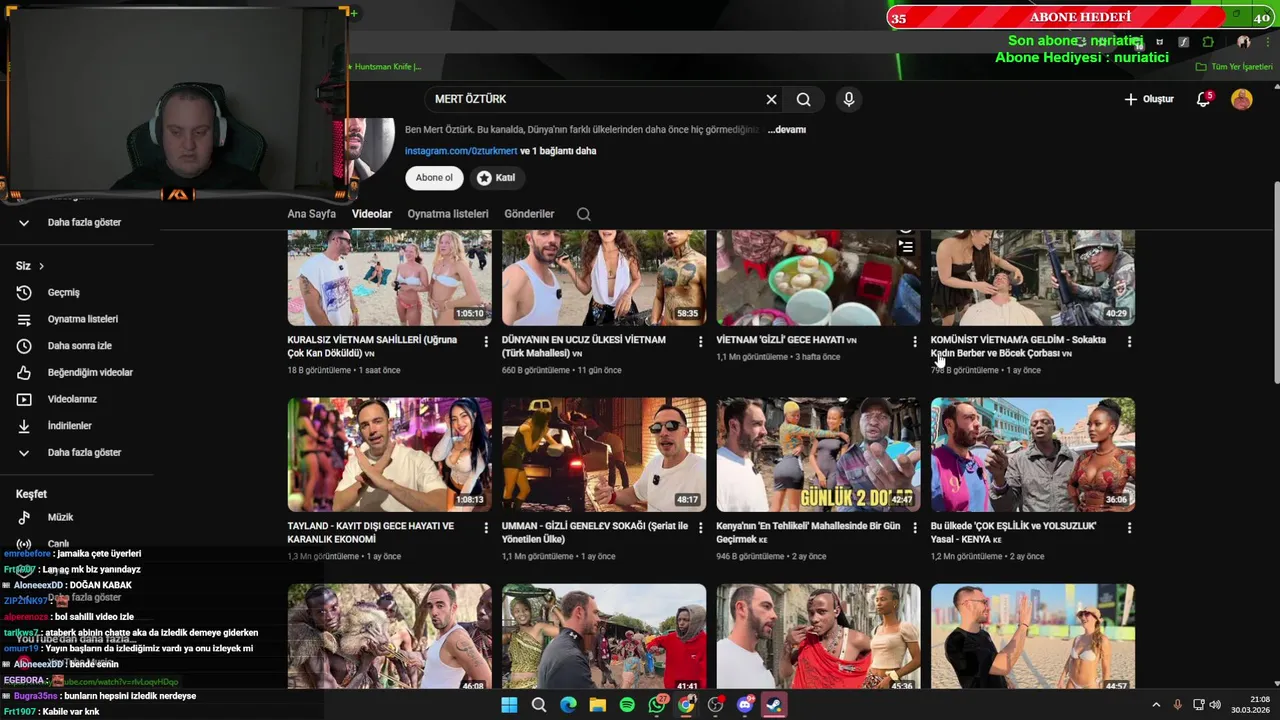
Task: Open the taskbar volume speaker control
Action: coord(1215,705)
